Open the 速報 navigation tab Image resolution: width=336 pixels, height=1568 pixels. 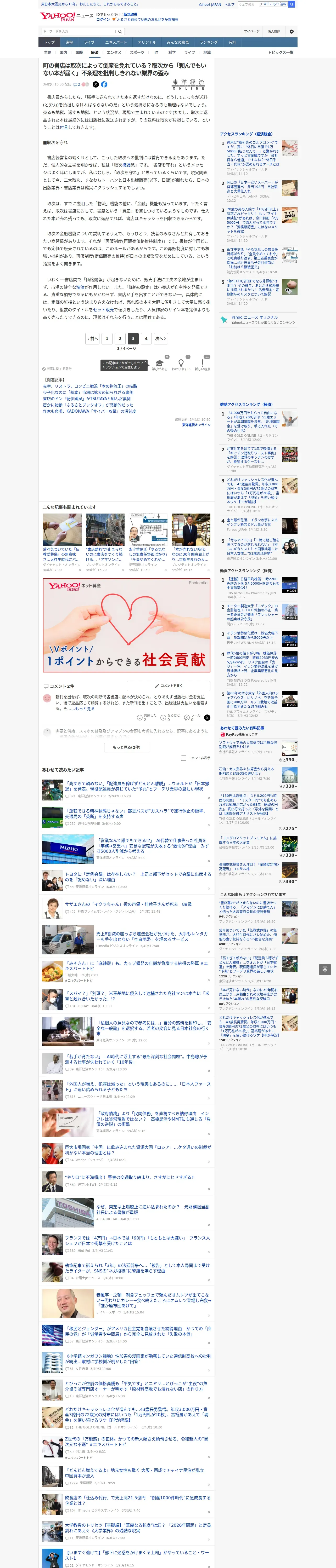(x=69, y=42)
